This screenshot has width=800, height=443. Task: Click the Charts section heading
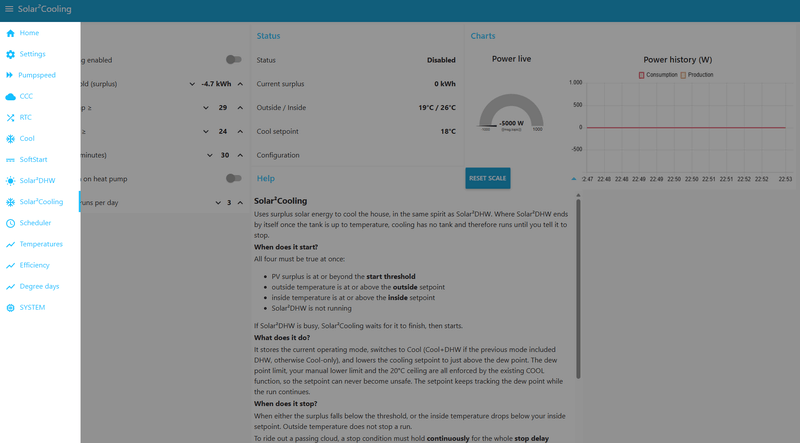click(483, 36)
